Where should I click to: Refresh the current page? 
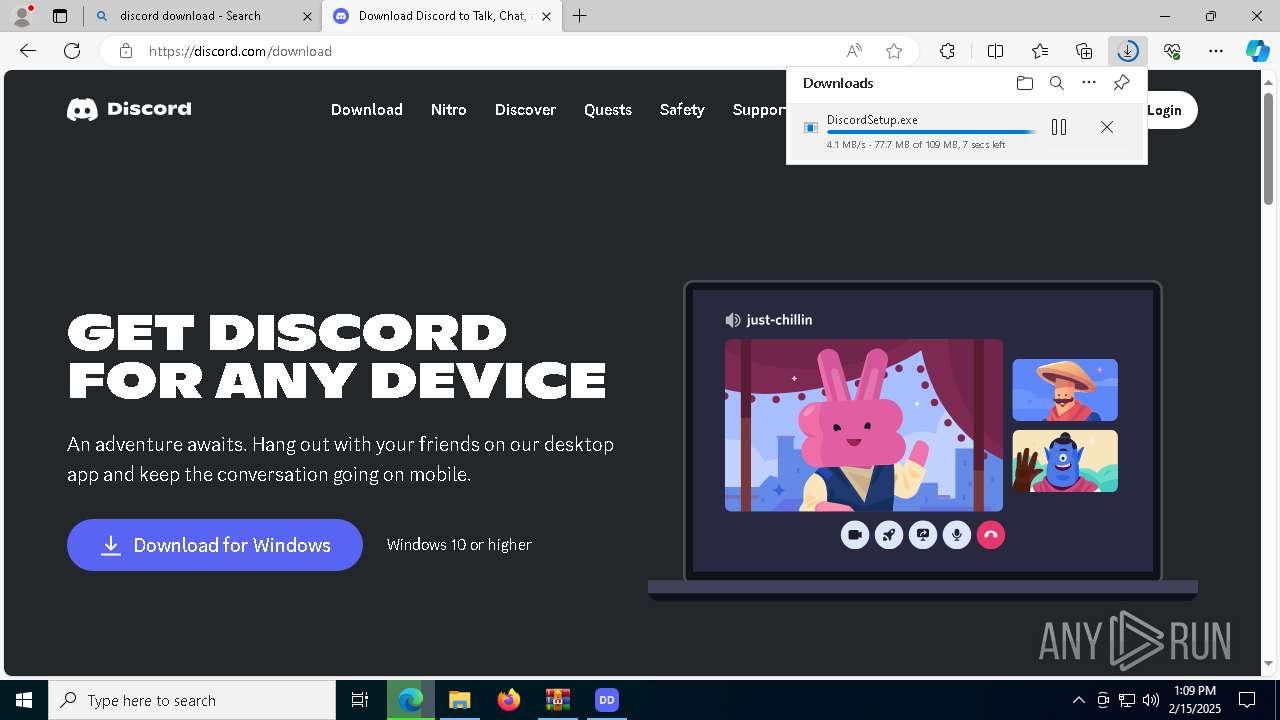[x=72, y=51]
